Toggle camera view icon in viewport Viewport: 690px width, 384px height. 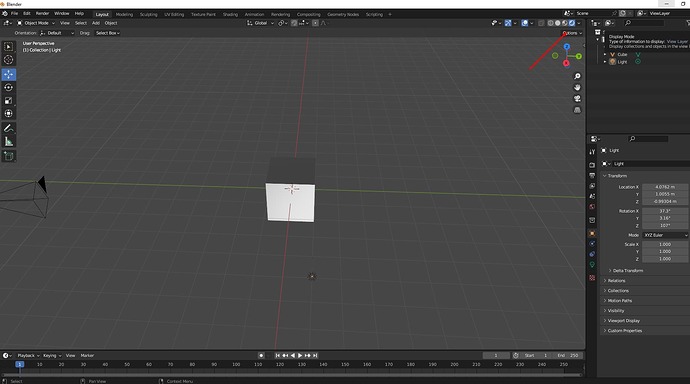pos(577,99)
